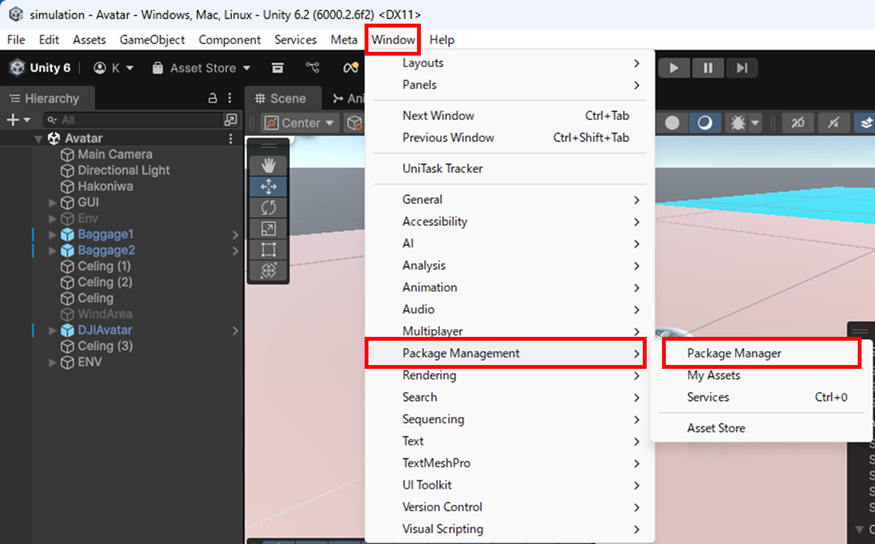Screen dimensions: 875x544
Task: Open the File menu
Action: (x=16, y=40)
